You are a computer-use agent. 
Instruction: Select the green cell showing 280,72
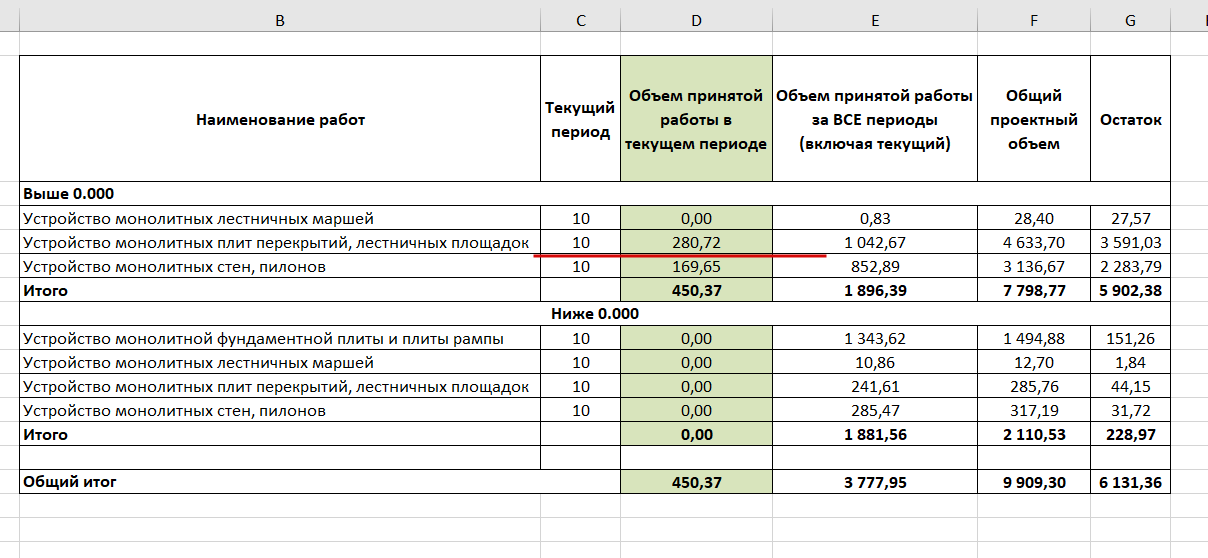[x=696, y=242]
